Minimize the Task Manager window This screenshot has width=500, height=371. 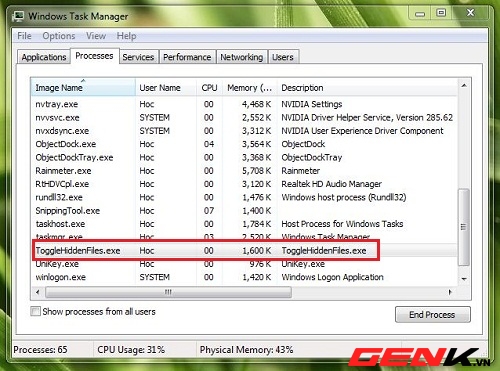(x=420, y=14)
